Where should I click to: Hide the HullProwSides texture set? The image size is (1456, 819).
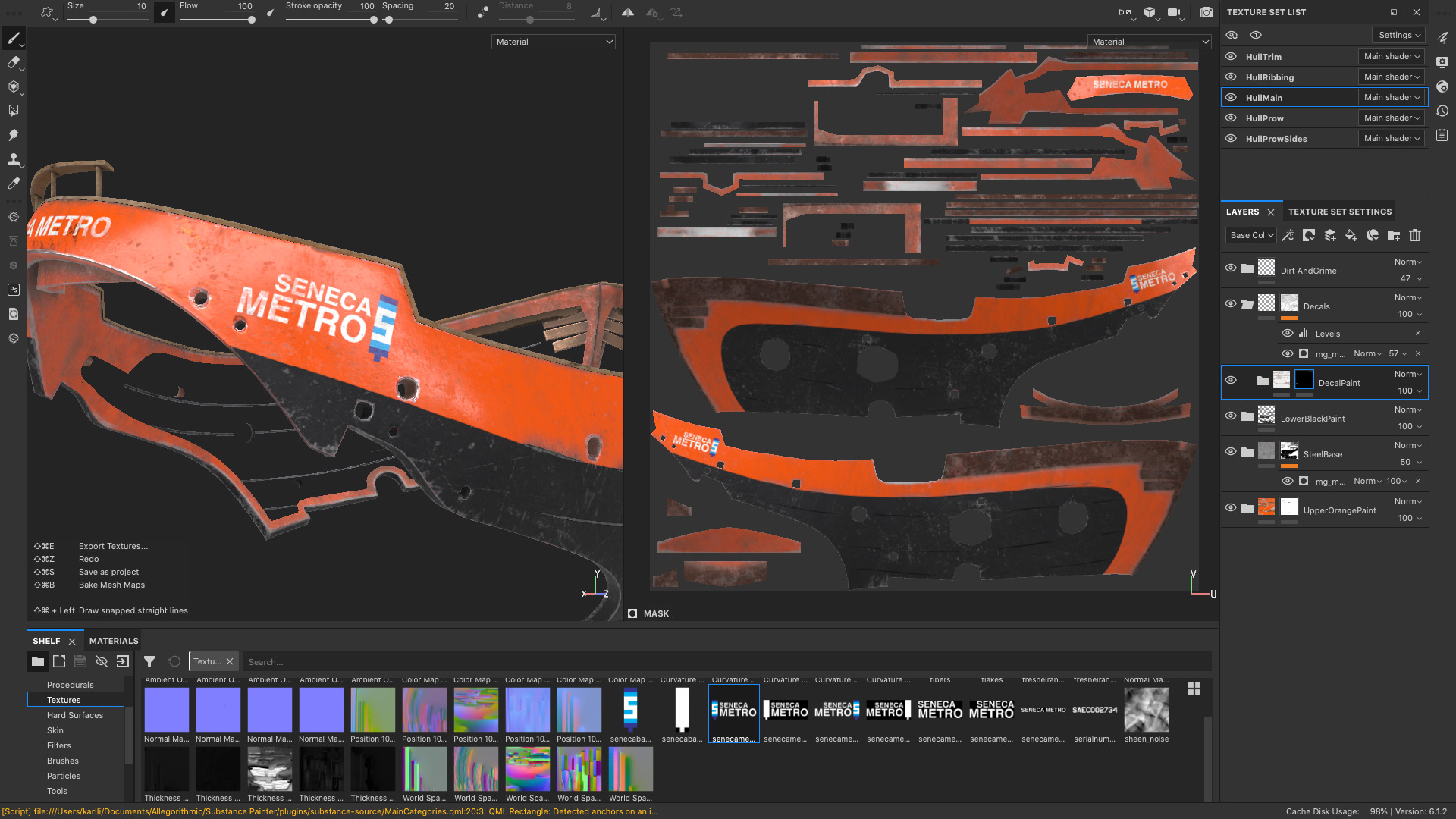[1231, 139]
